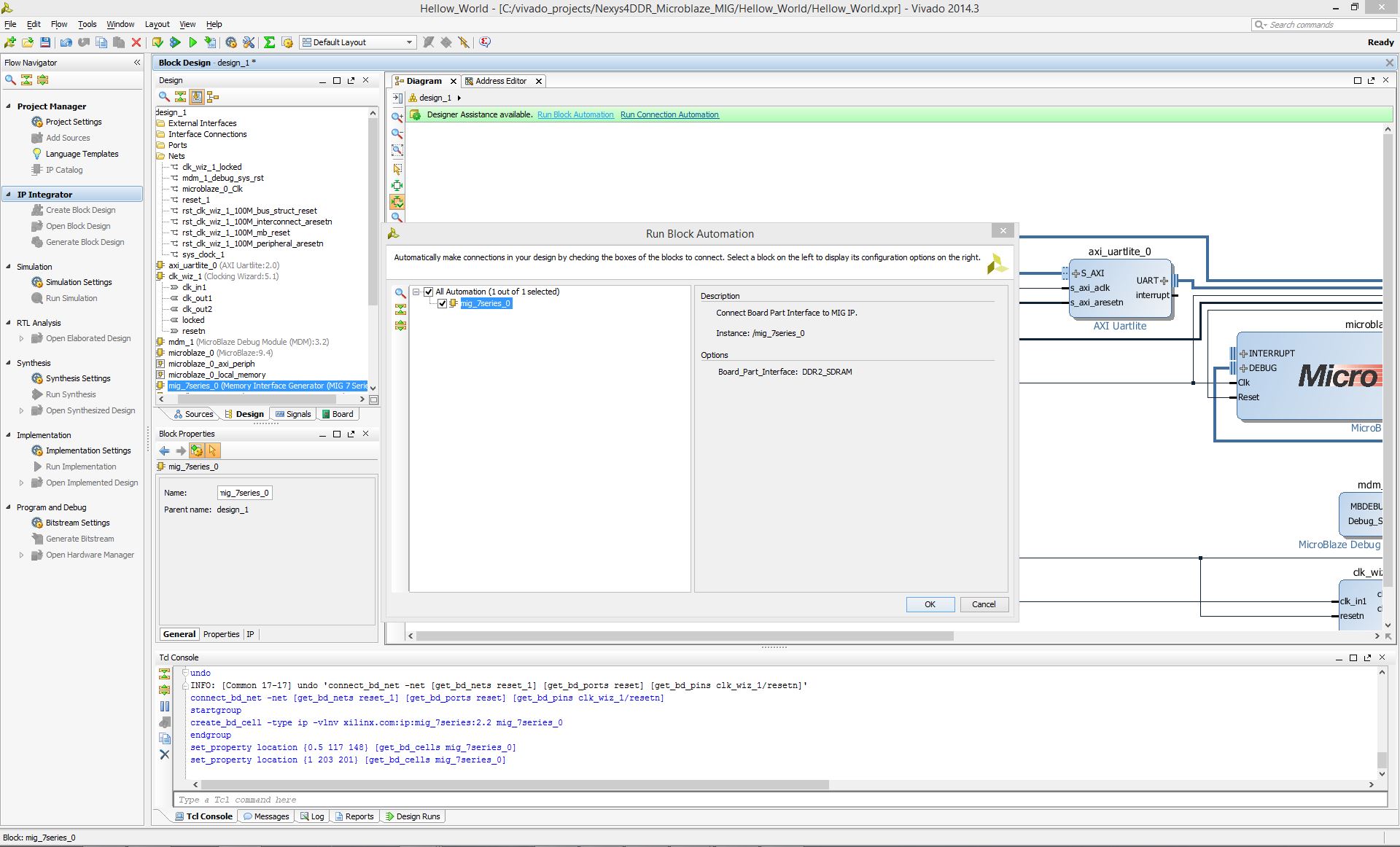Click OK in Run Block Automation dialog
Viewport: 1400px width, 847px height.
click(930, 604)
